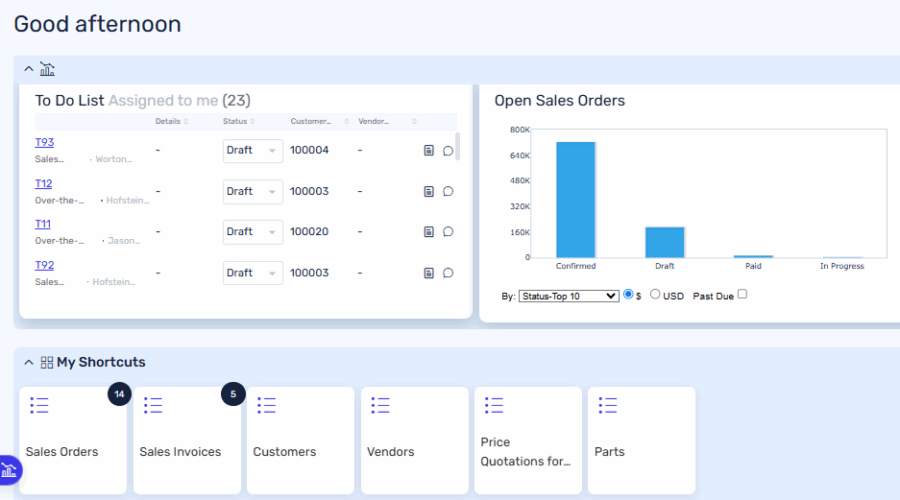Open the Sales Orders shortcut tile
This screenshot has height=500, width=900.
(x=73, y=440)
